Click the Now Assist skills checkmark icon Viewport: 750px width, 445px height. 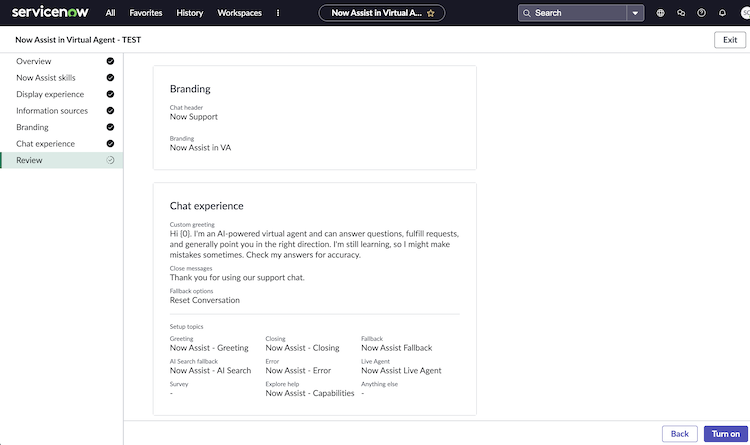(x=110, y=78)
